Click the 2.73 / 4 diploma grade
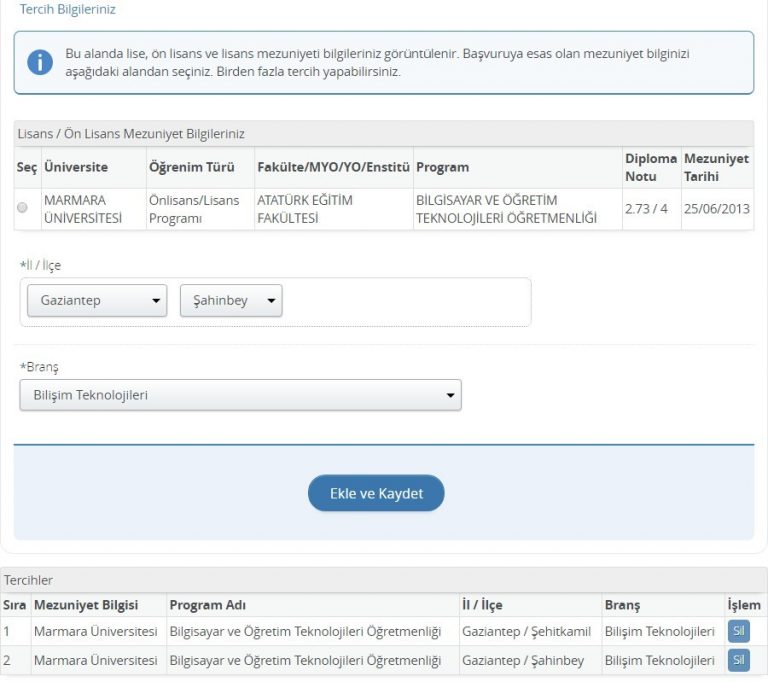Image resolution: width=768 pixels, height=682 pixels. click(x=646, y=209)
